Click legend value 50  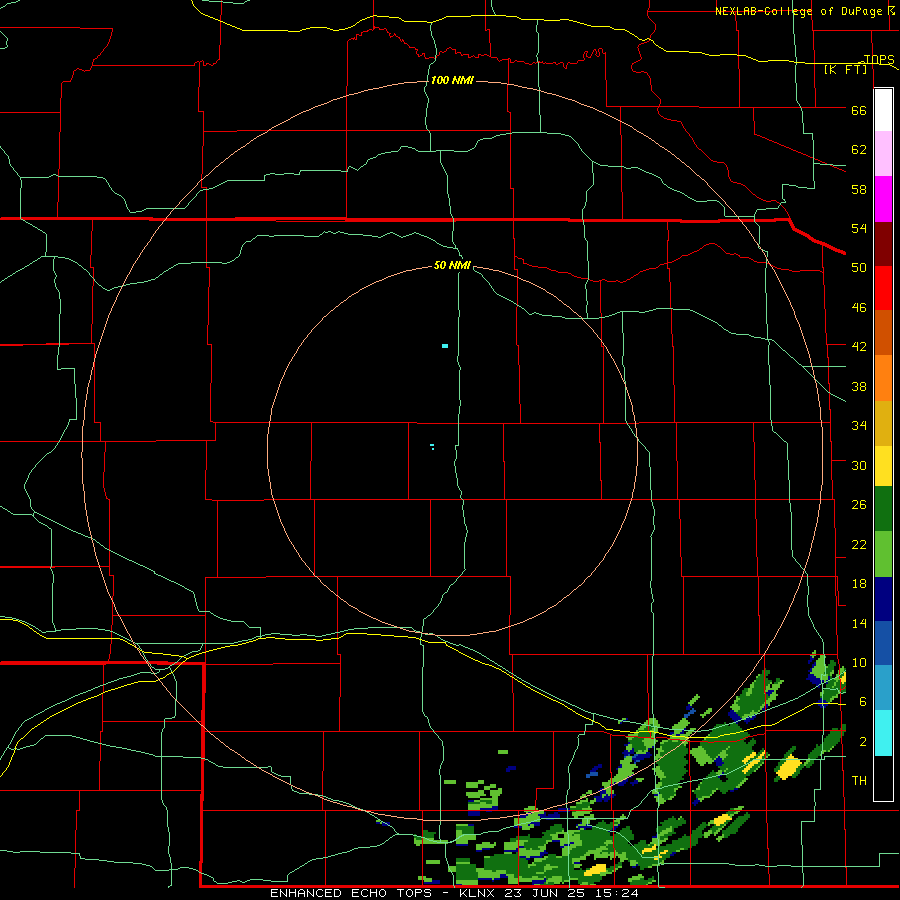(x=859, y=267)
